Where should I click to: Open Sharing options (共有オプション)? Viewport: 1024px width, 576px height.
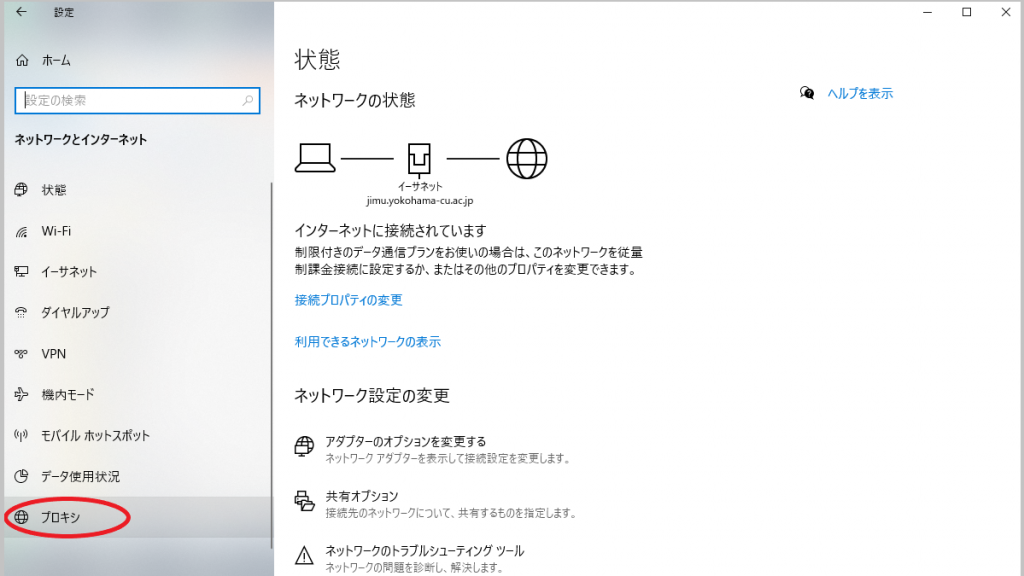click(361, 496)
